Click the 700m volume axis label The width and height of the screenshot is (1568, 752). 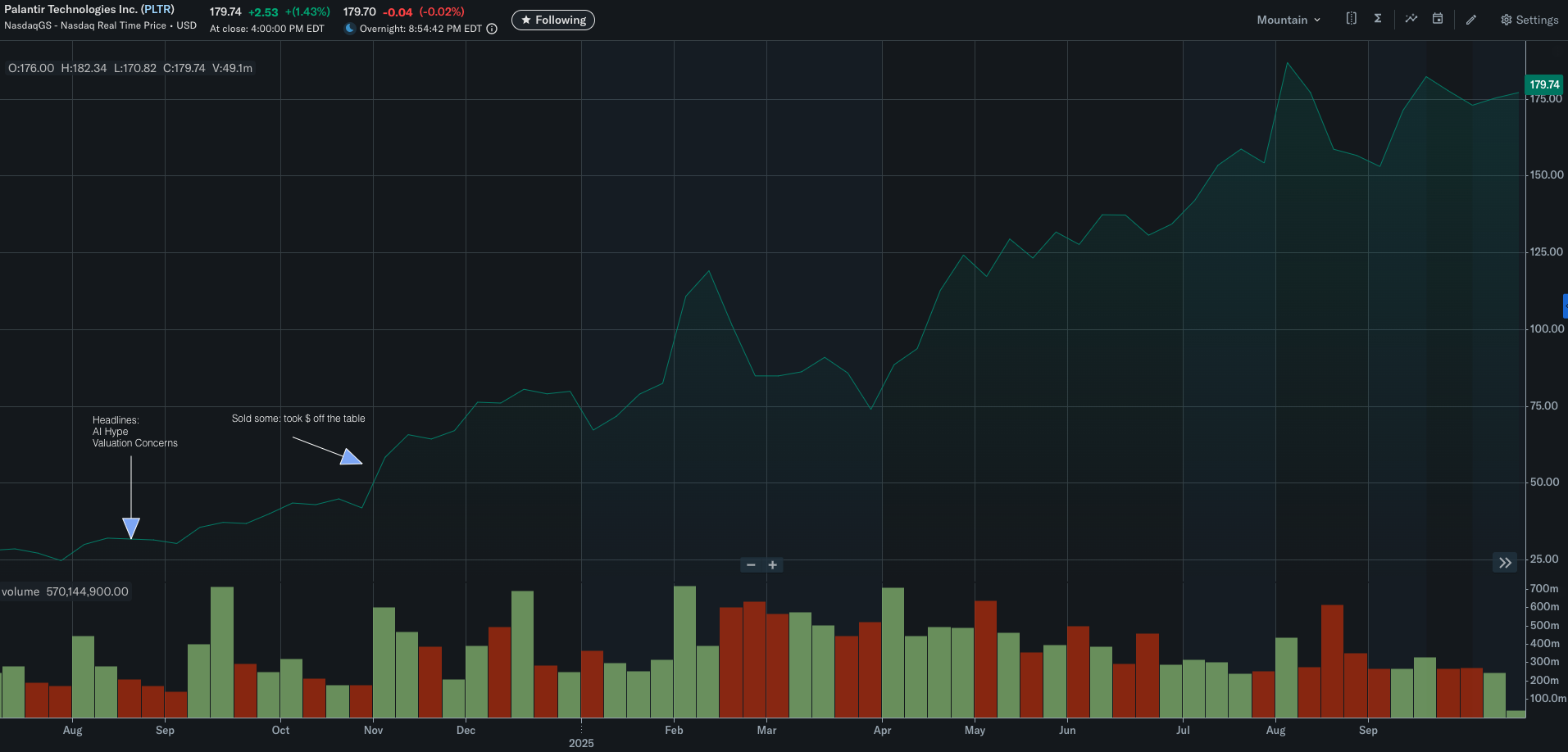click(x=1544, y=588)
